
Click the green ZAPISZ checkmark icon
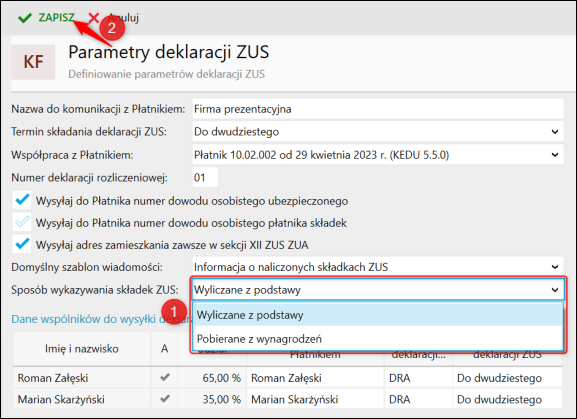coord(25,18)
